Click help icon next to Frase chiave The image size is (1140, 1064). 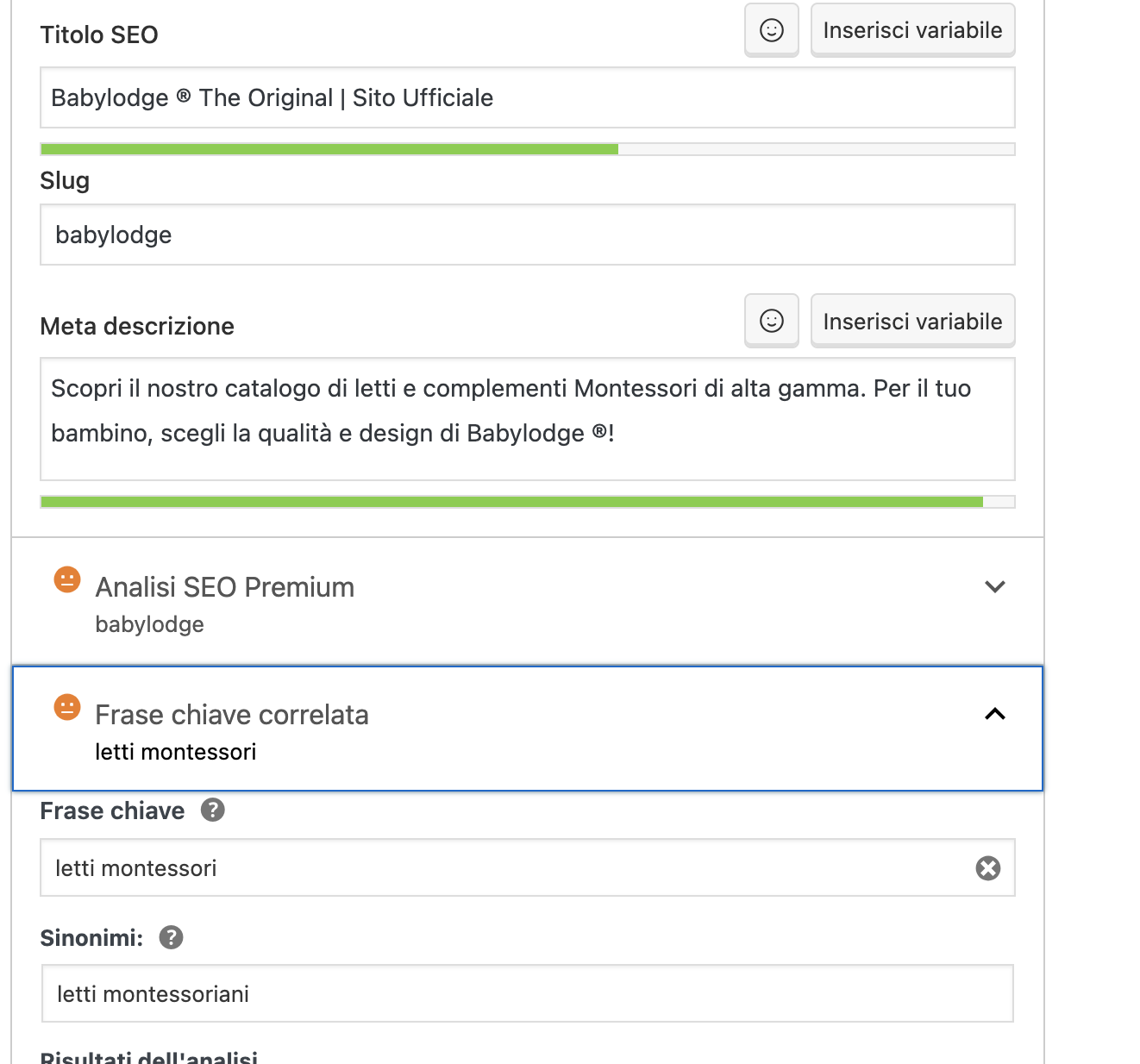[213, 810]
